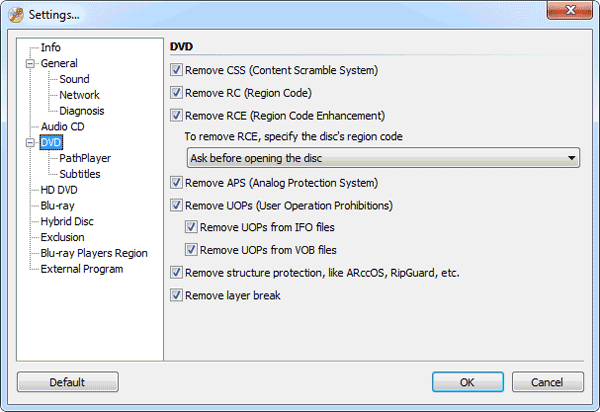This screenshot has height=412, width=600.
Task: Select PathPlayer under DVD
Action: [x=84, y=158]
